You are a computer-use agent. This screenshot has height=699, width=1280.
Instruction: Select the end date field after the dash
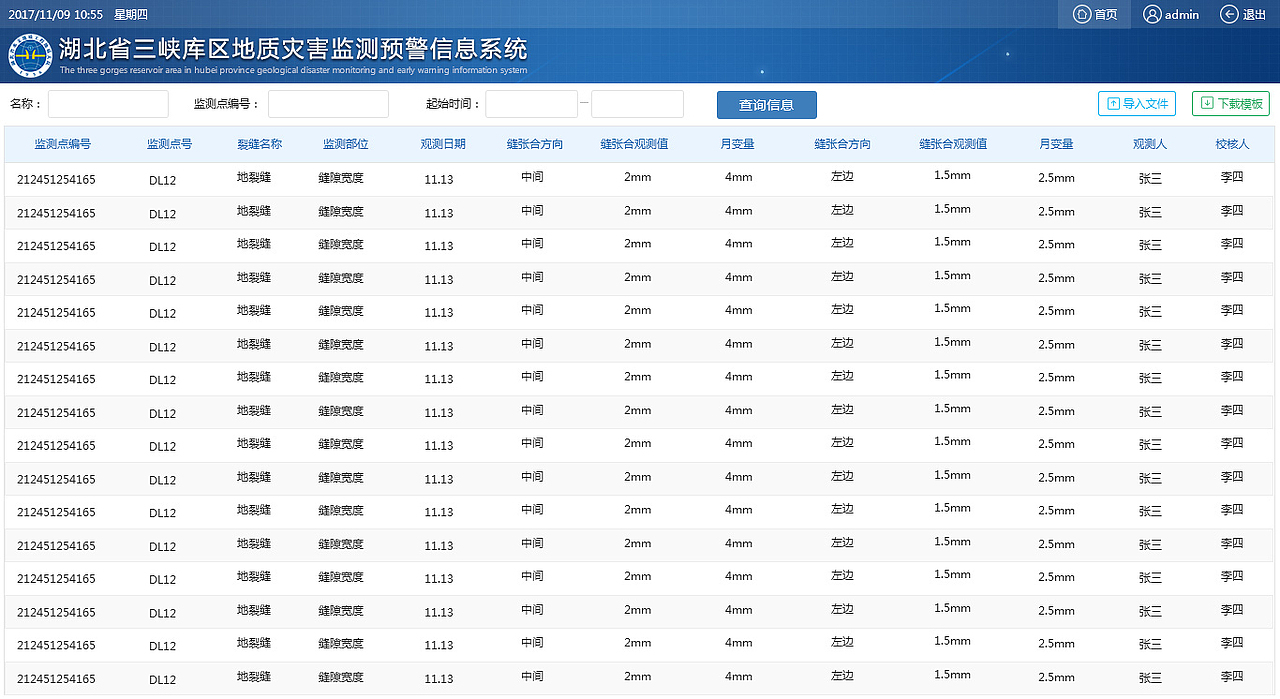coord(638,104)
